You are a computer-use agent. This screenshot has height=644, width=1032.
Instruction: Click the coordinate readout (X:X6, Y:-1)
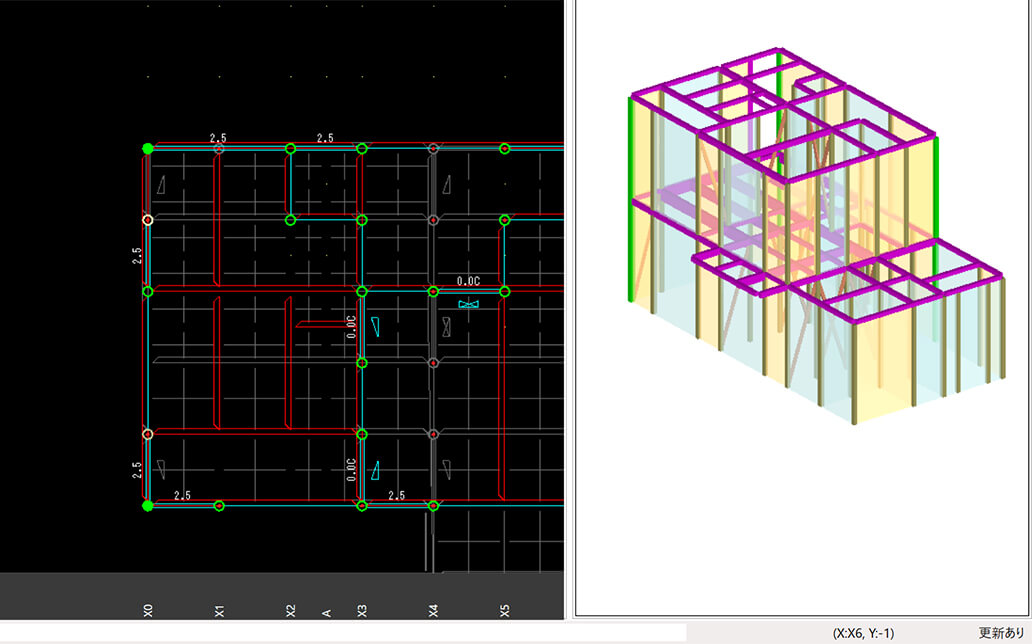[x=864, y=634]
